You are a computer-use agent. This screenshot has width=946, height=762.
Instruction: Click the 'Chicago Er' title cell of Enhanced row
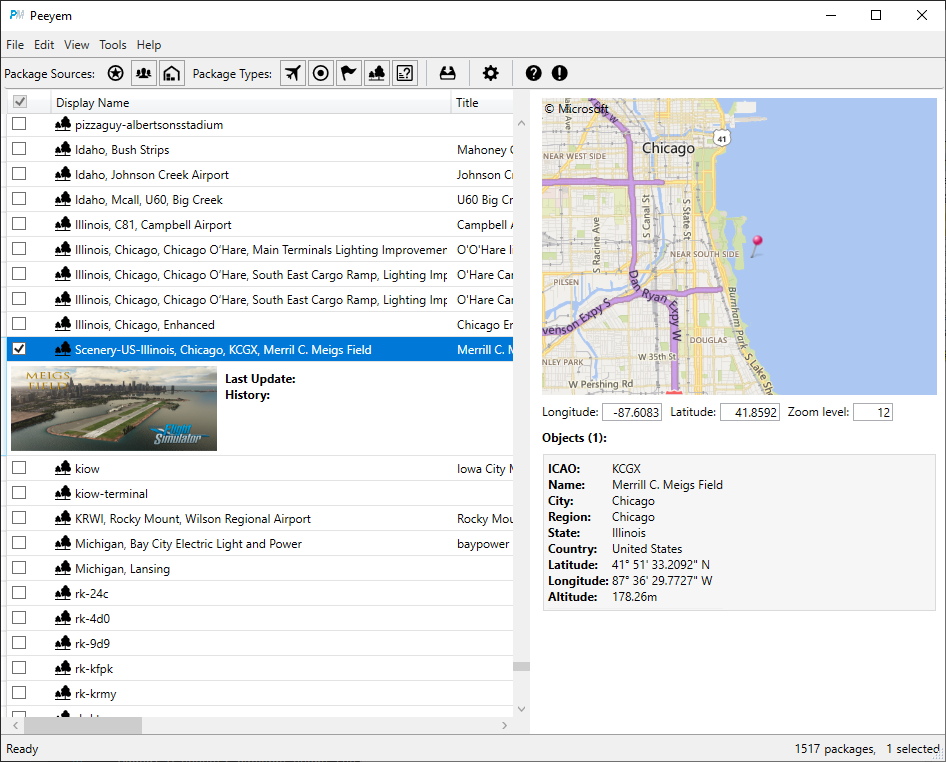point(485,325)
